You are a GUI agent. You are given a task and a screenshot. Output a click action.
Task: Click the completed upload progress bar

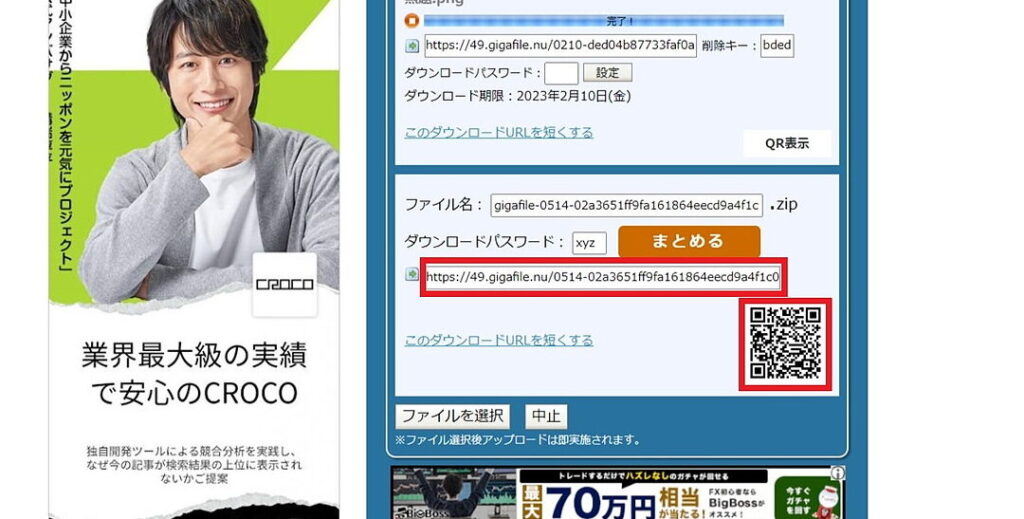(603, 20)
